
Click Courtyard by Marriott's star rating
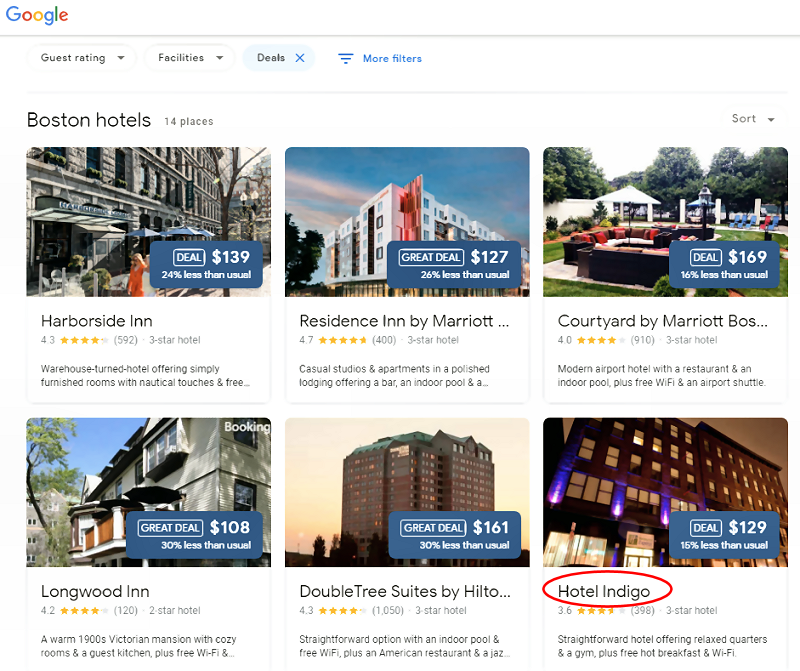pos(601,340)
